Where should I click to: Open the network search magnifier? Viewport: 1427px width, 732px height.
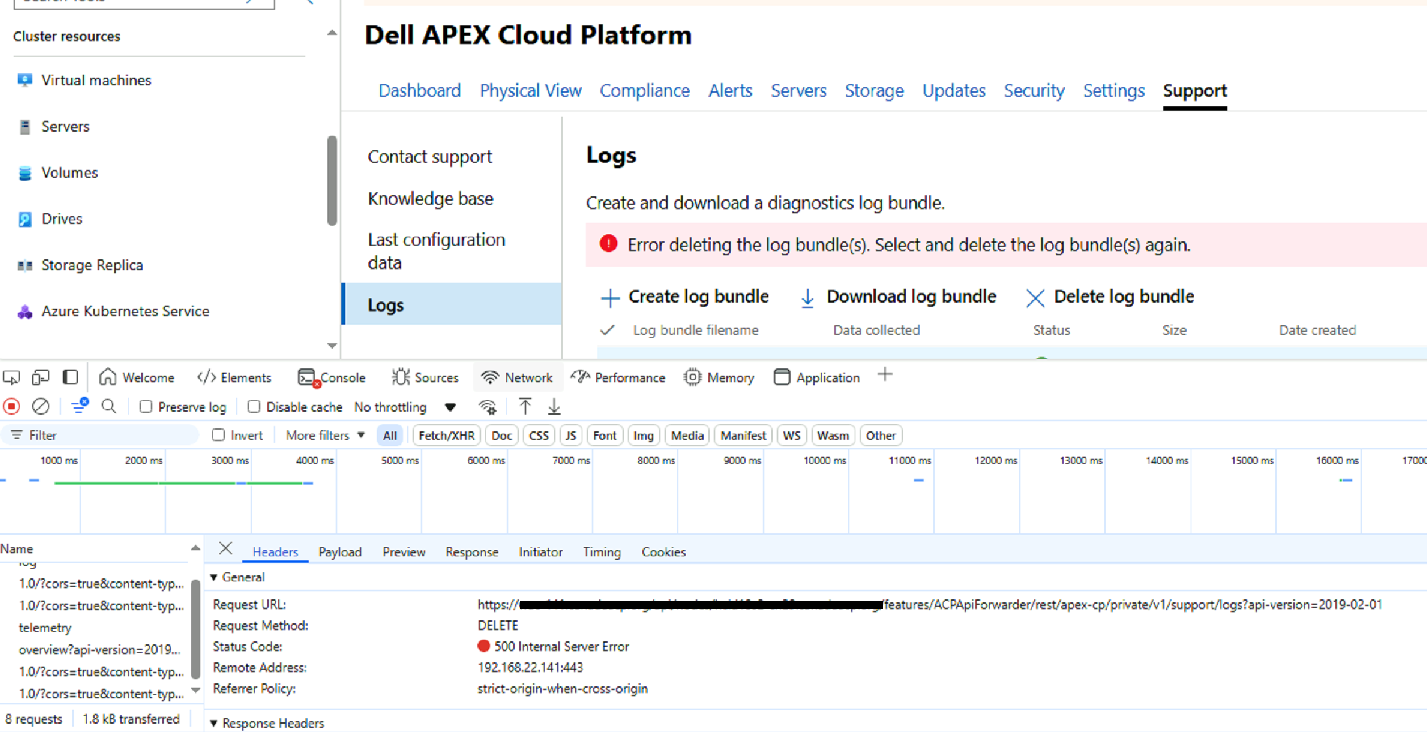pos(109,407)
